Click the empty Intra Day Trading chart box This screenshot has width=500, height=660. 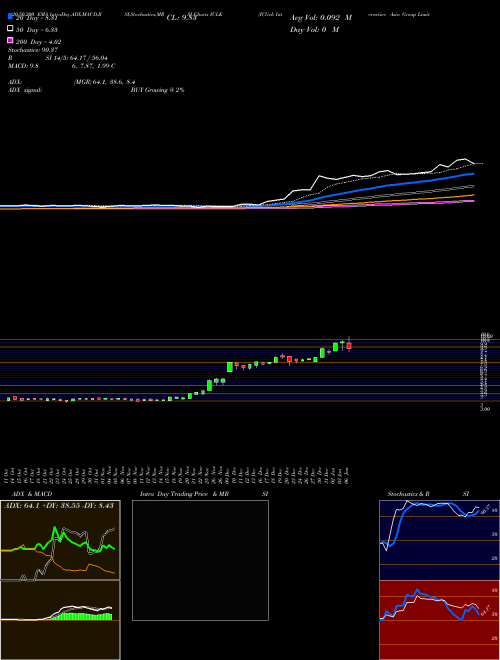pyautogui.click(x=200, y=560)
